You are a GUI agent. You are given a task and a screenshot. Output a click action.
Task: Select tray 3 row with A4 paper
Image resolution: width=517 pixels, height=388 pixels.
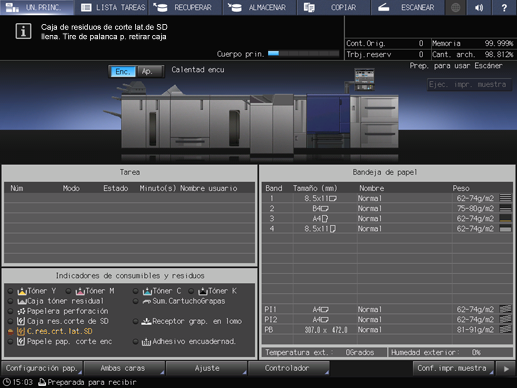(x=387, y=219)
